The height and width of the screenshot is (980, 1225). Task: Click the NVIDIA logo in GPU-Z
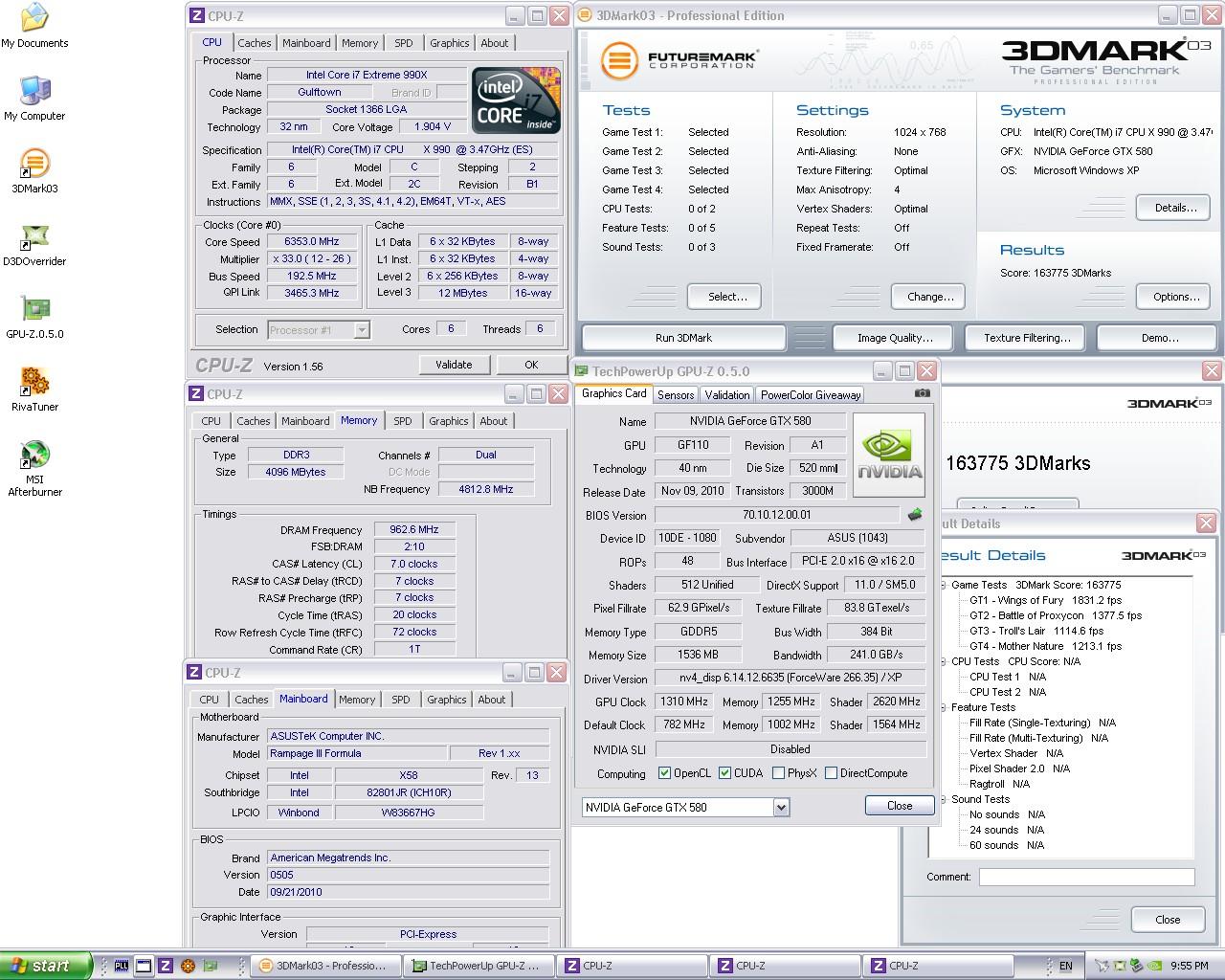tap(888, 454)
